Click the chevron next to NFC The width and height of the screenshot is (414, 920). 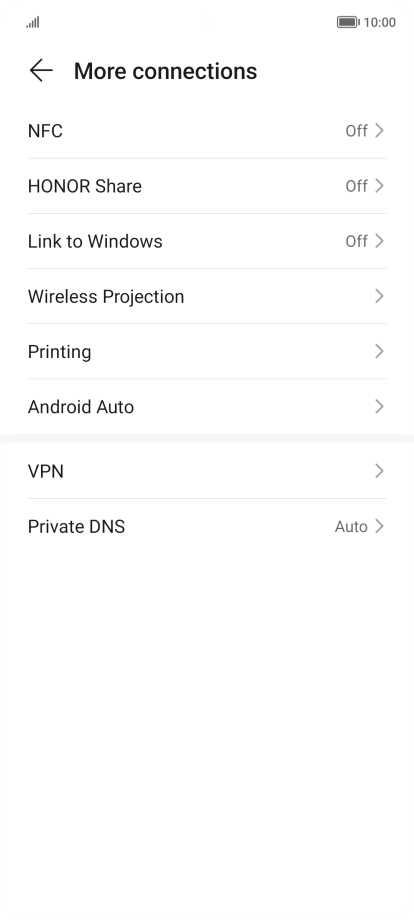[x=379, y=130]
